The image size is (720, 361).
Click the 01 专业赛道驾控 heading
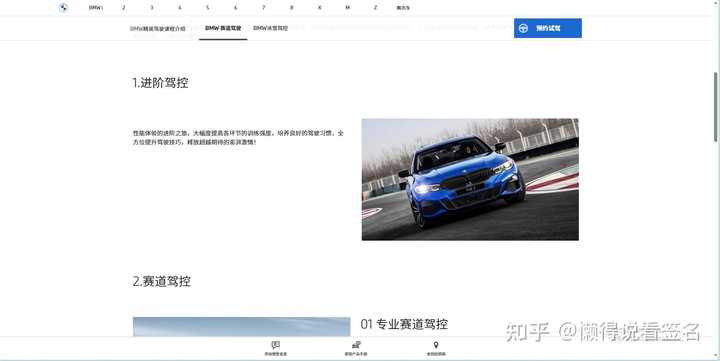pyautogui.click(x=404, y=324)
